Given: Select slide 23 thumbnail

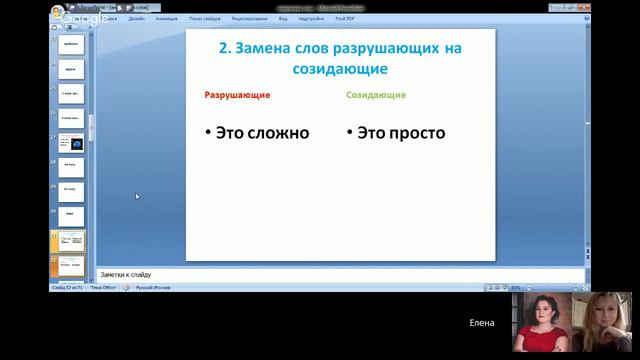Looking at the screenshot, I should tap(71, 44).
